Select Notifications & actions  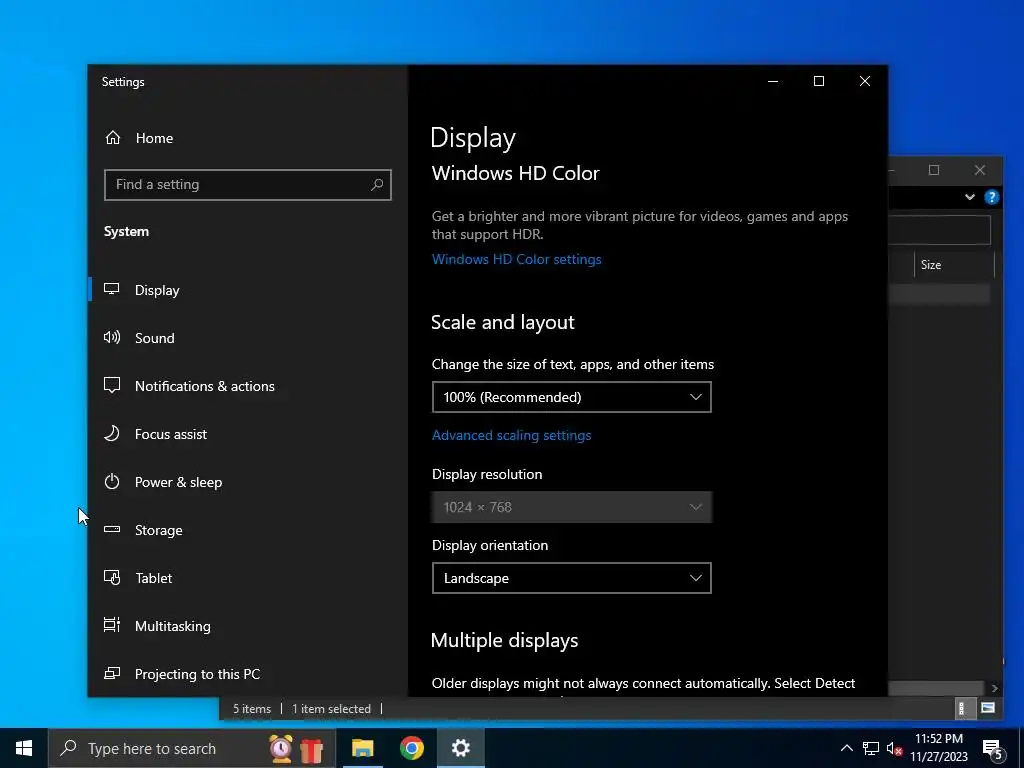point(204,386)
